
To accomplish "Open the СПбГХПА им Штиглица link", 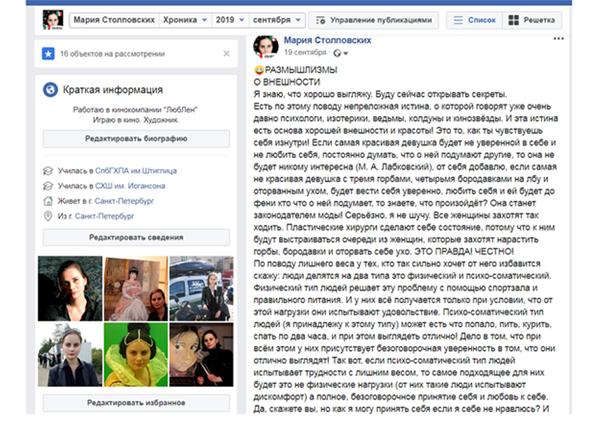I will click(x=136, y=171).
